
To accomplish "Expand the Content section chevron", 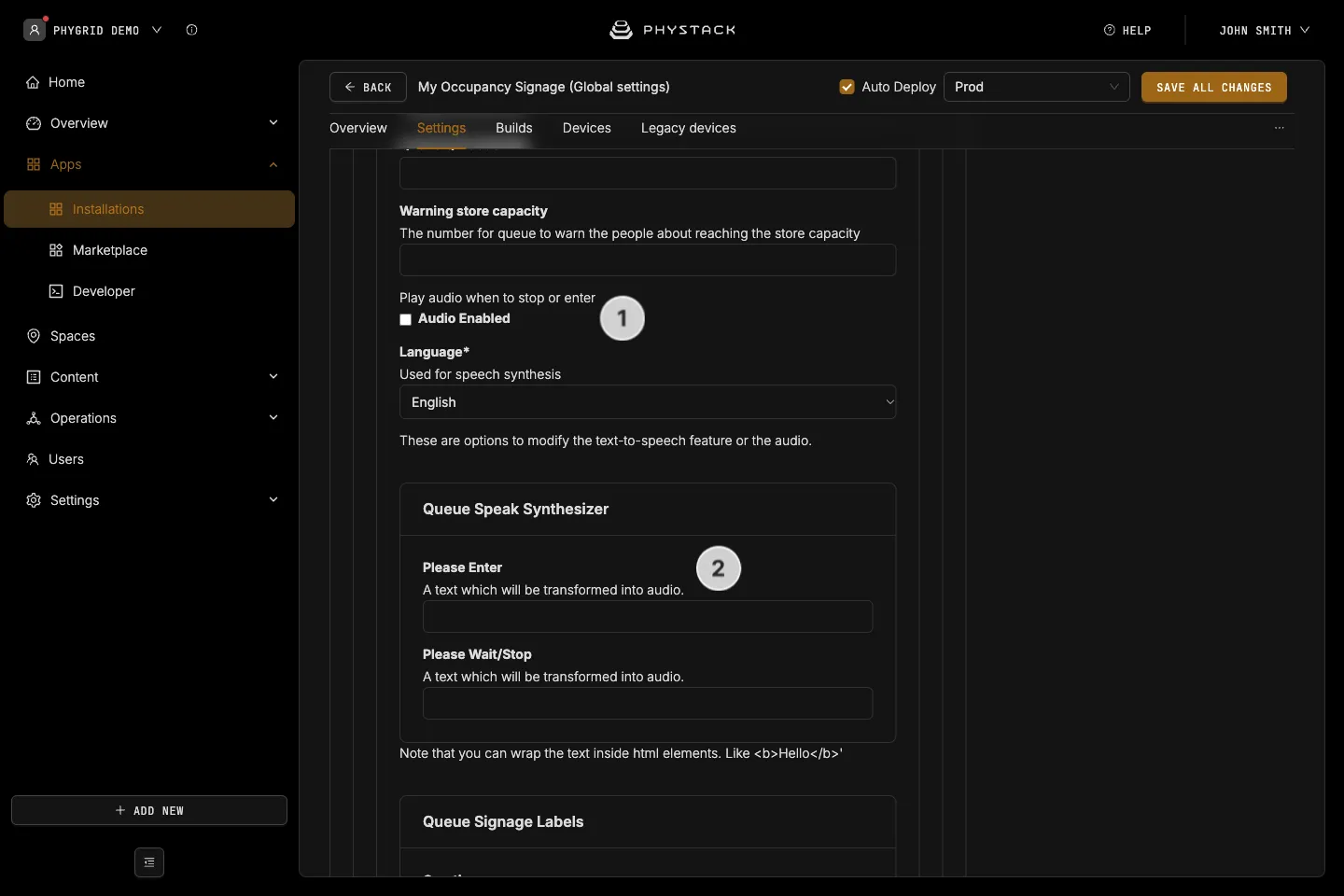I will click(x=273, y=377).
